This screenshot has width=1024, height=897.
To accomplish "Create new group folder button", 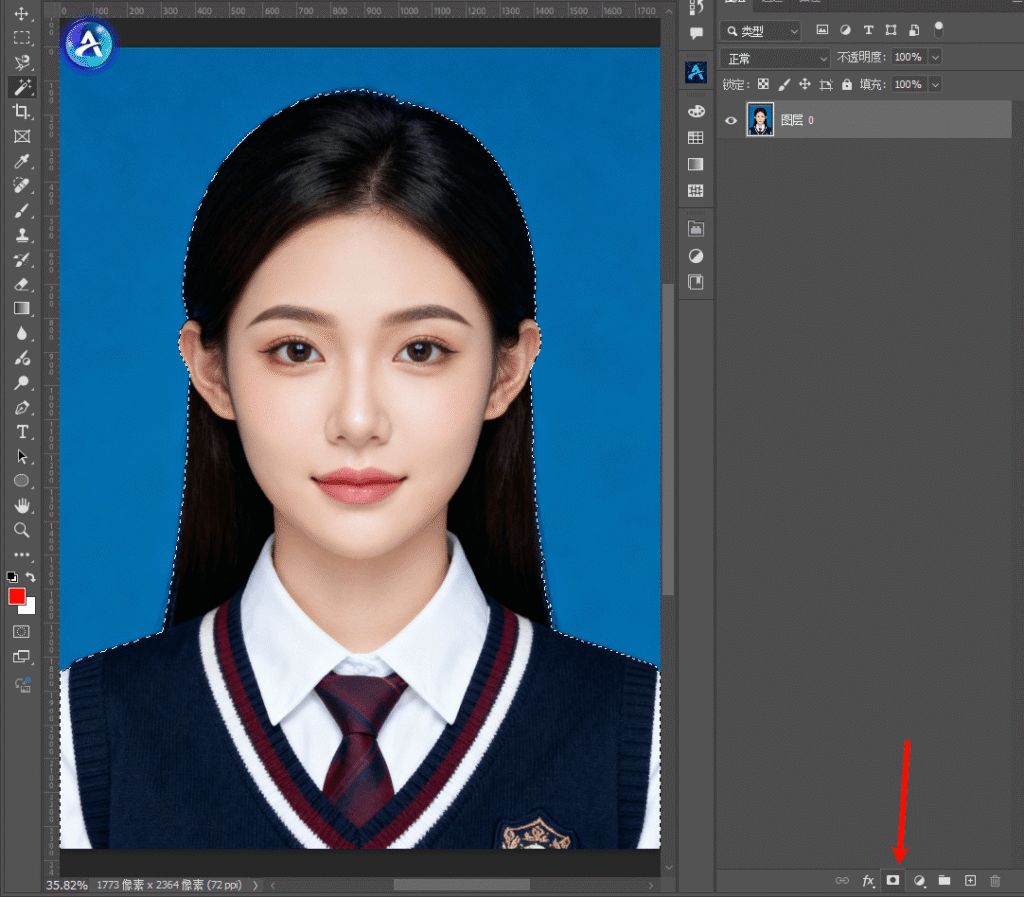I will pyautogui.click(x=944, y=881).
